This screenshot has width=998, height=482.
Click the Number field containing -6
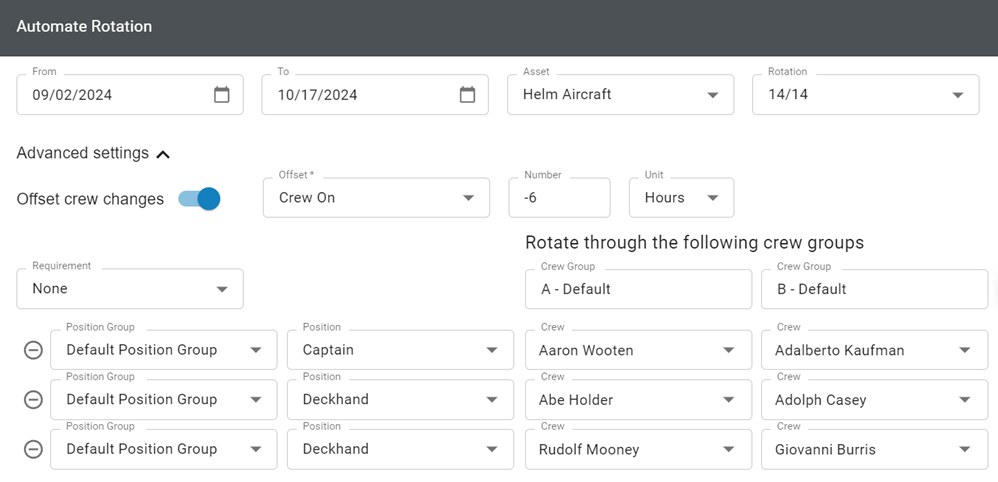[x=559, y=198]
